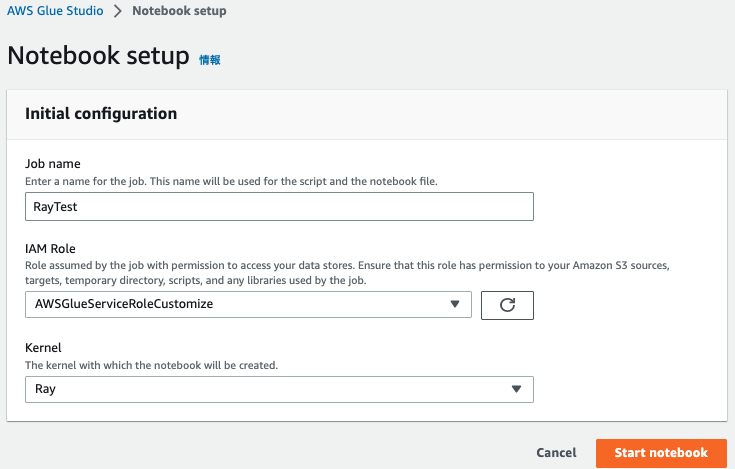The width and height of the screenshot is (735, 469).
Task: Click the Kernel label
Action: pyautogui.click(x=43, y=348)
